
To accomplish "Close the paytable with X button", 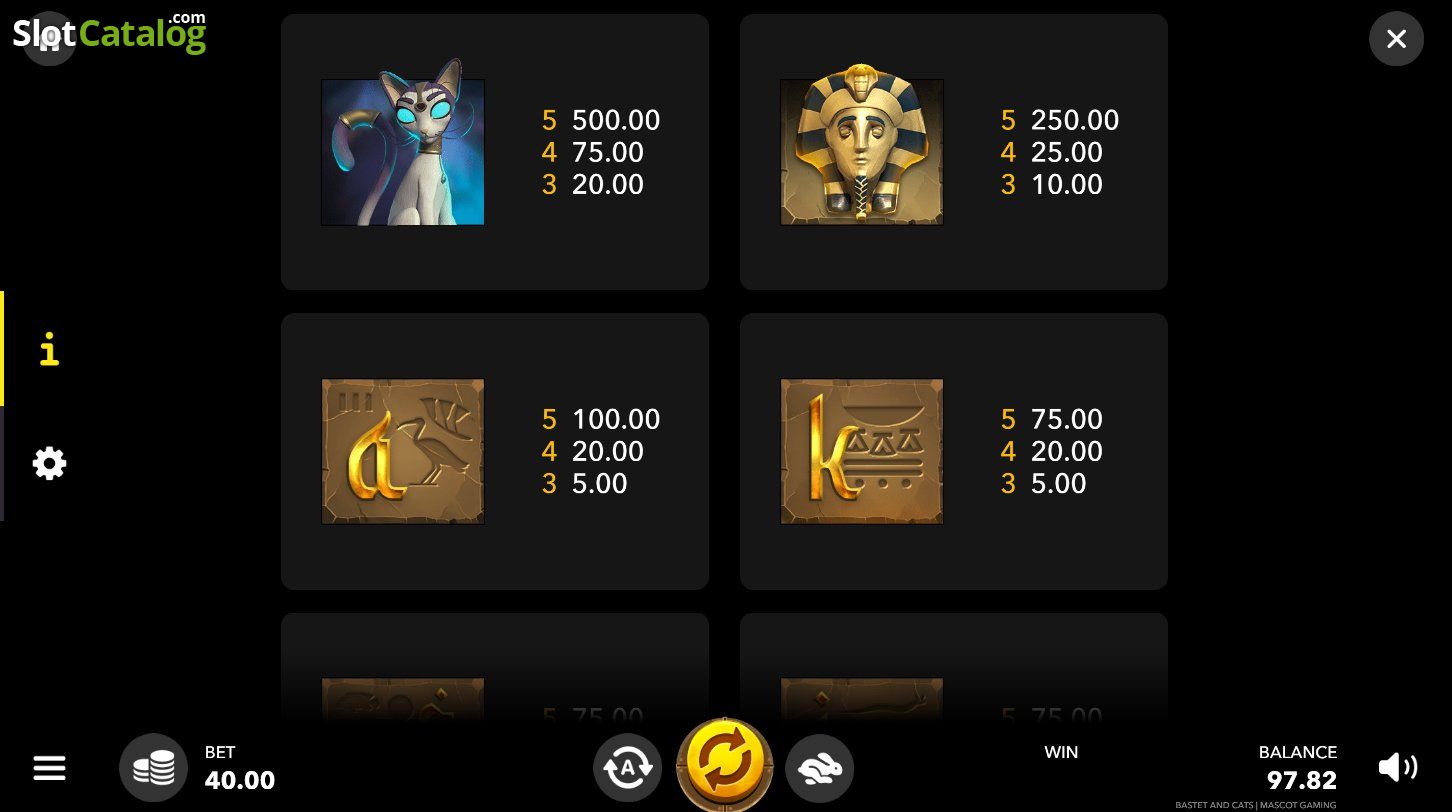I will coord(1396,39).
